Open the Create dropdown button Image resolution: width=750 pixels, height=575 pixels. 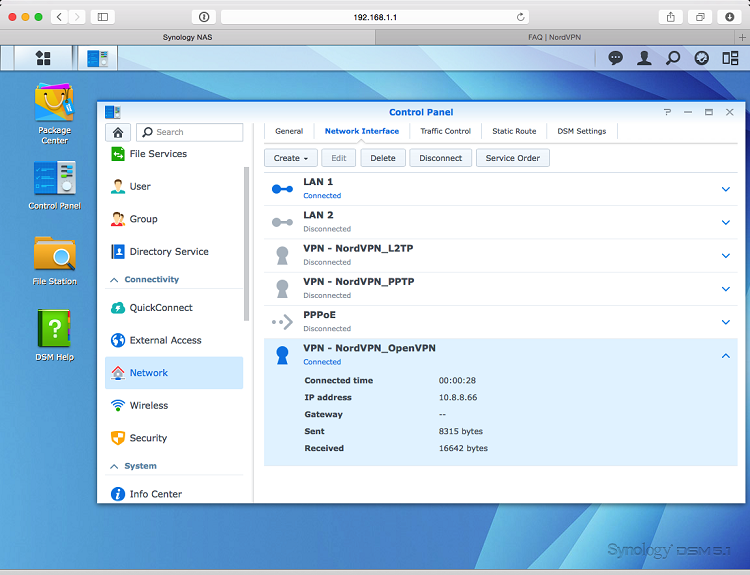291,158
